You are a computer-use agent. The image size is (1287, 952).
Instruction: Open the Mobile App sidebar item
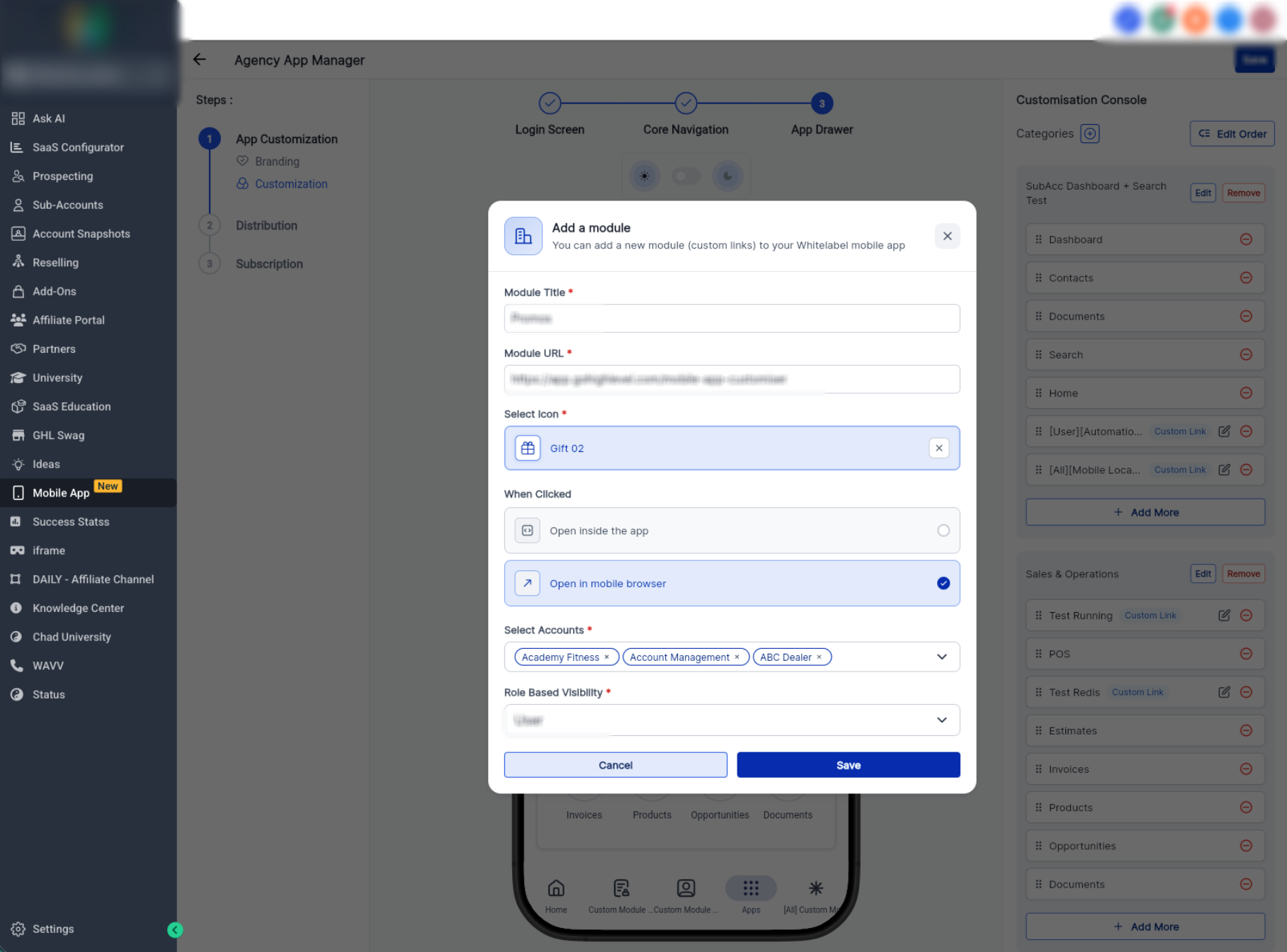tap(88, 493)
